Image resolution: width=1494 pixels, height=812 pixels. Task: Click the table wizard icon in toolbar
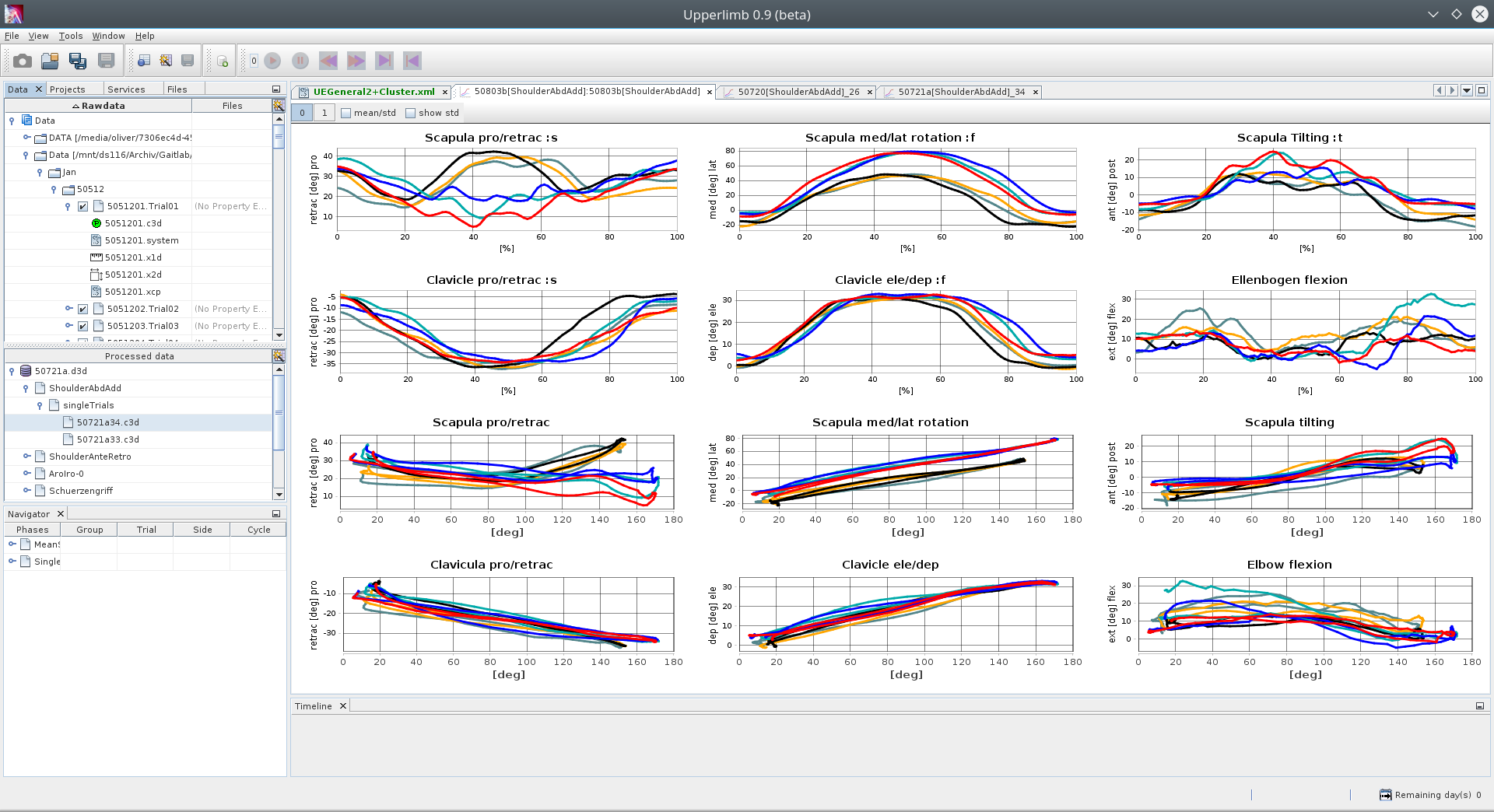(x=166, y=61)
